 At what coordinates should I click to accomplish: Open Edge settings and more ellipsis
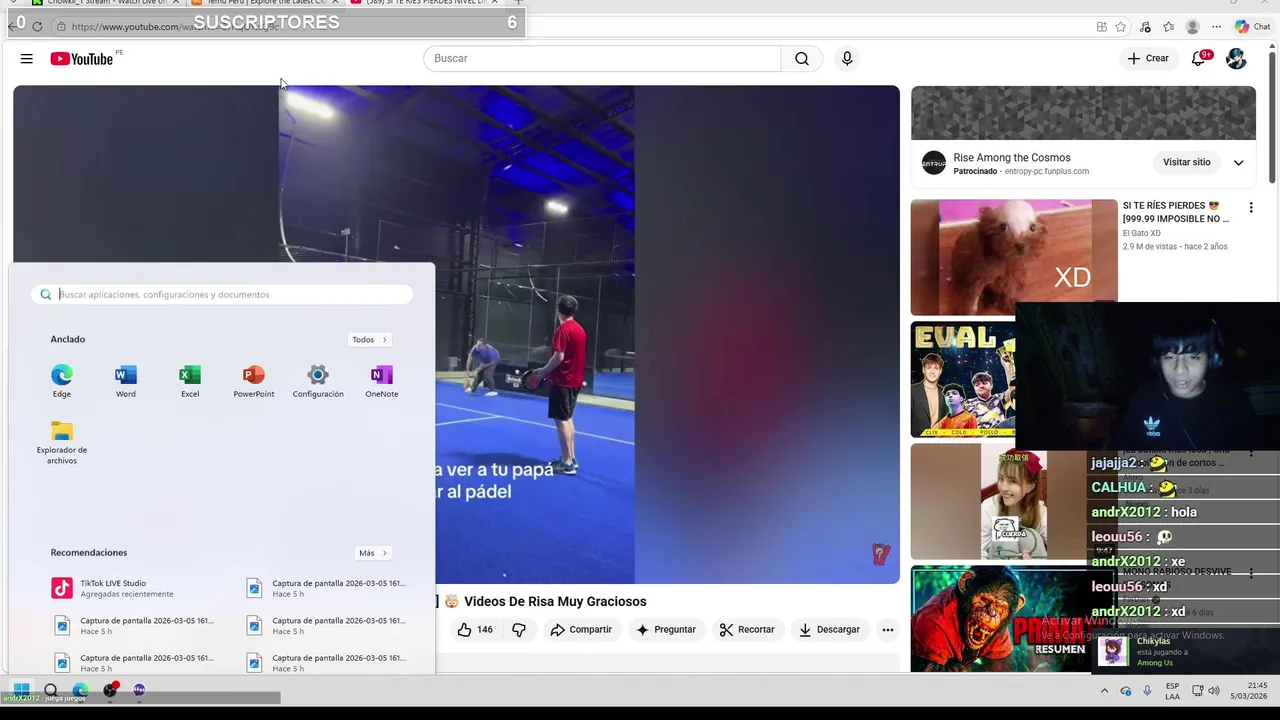(1216, 27)
